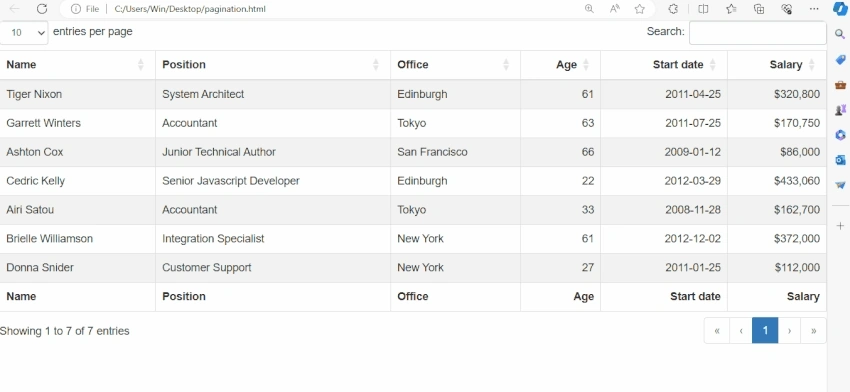Select page 1 pagination button

[x=765, y=331]
